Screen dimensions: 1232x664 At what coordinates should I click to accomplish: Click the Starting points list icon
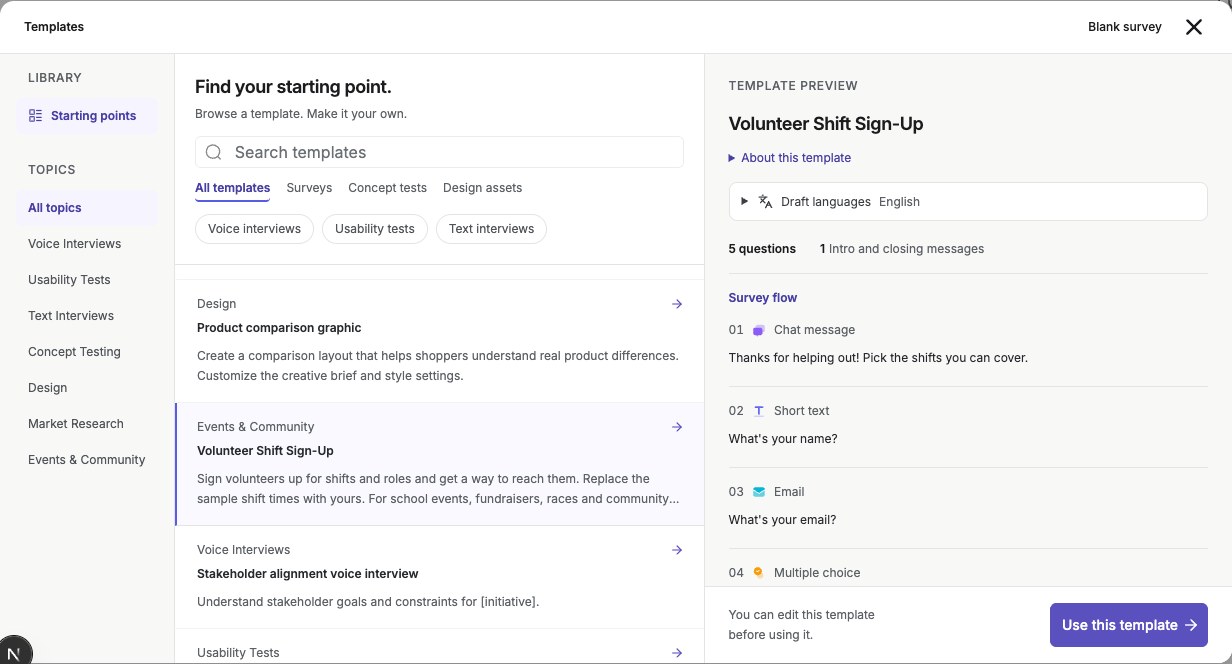pos(36,116)
